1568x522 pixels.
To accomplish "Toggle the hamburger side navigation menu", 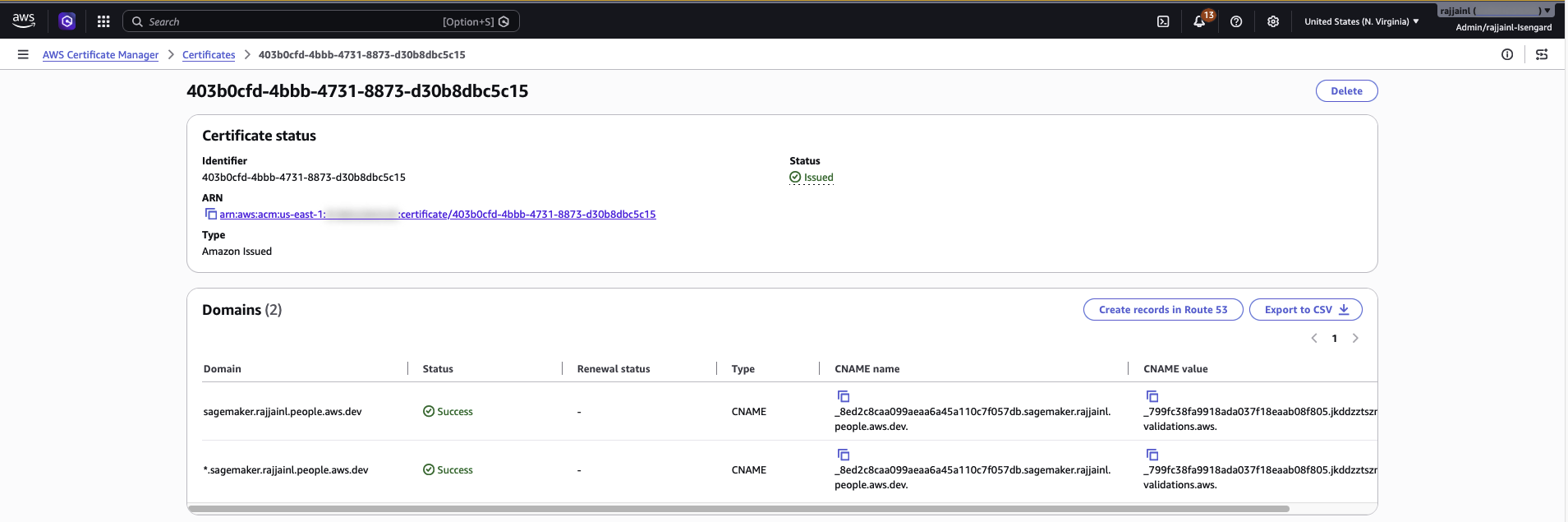I will tap(23, 54).
